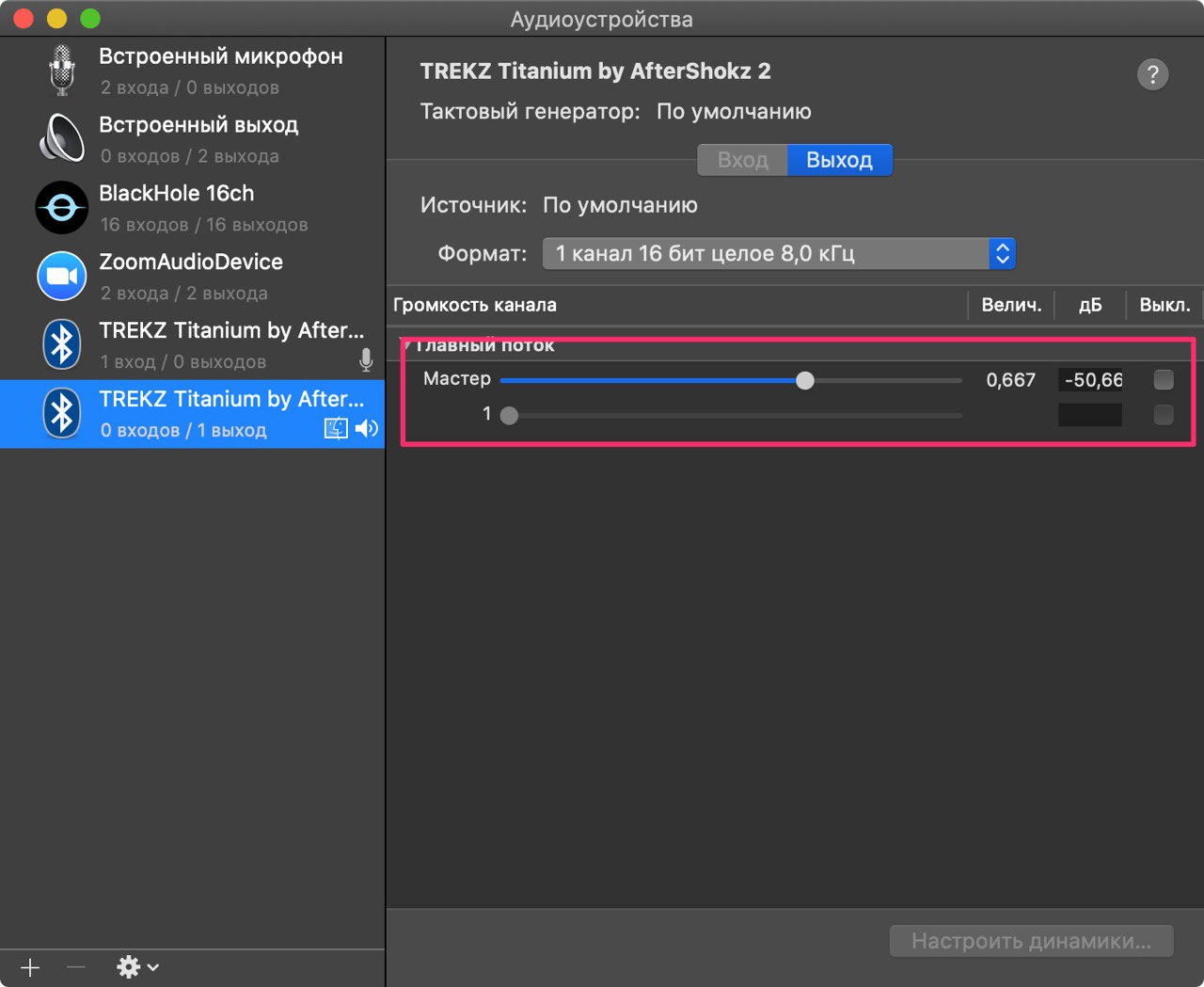Click the '0 входов / 2 выхода' subtitle

coord(189,156)
